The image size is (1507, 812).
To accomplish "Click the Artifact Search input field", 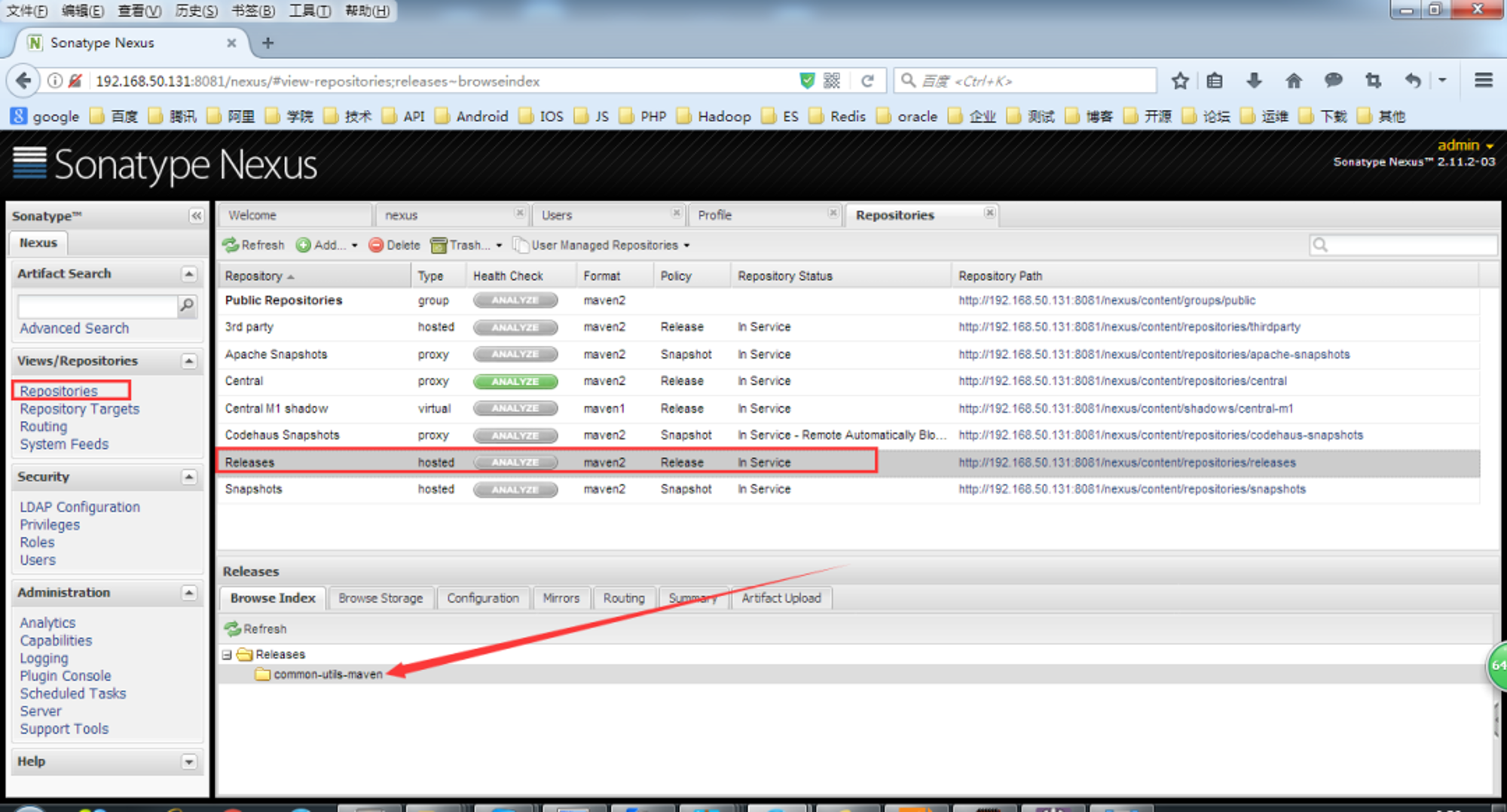I will 98,306.
